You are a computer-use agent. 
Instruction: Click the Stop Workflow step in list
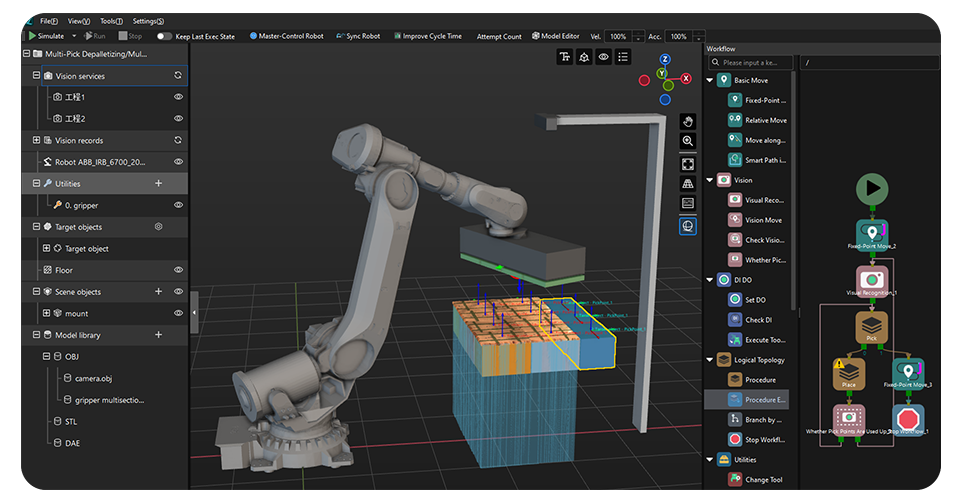pyautogui.click(x=765, y=439)
